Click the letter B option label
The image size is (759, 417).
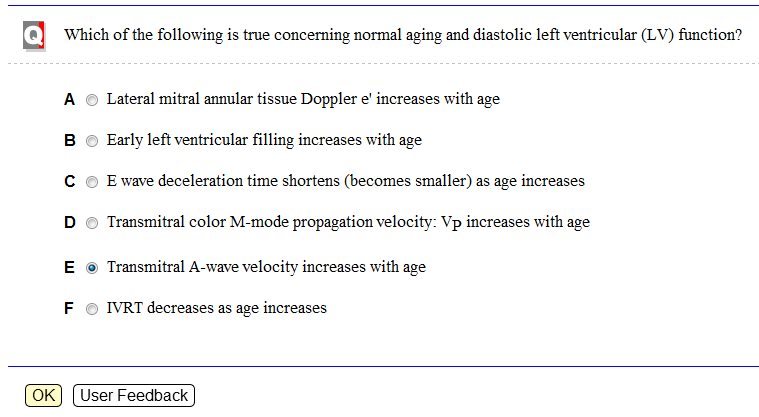point(70,141)
